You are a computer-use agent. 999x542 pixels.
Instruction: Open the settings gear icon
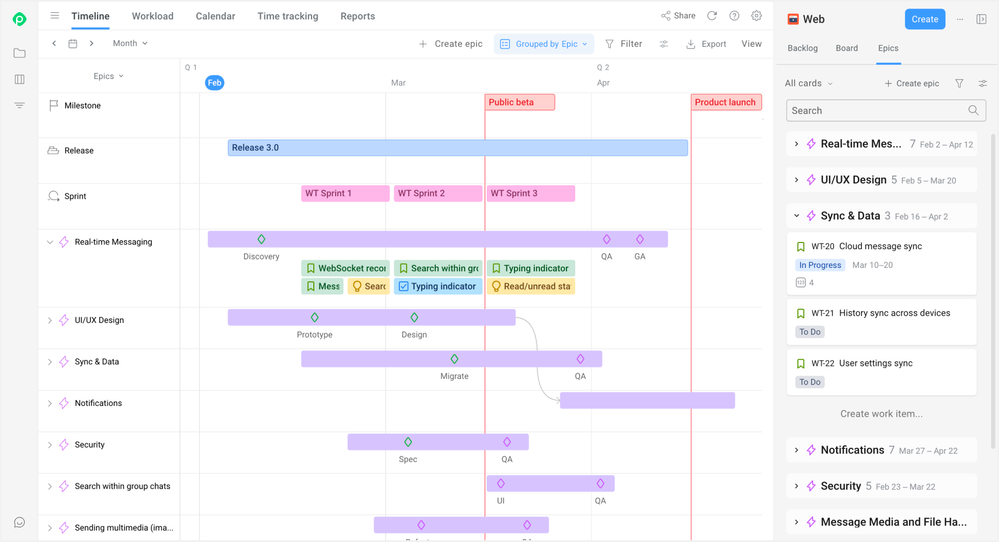756,15
